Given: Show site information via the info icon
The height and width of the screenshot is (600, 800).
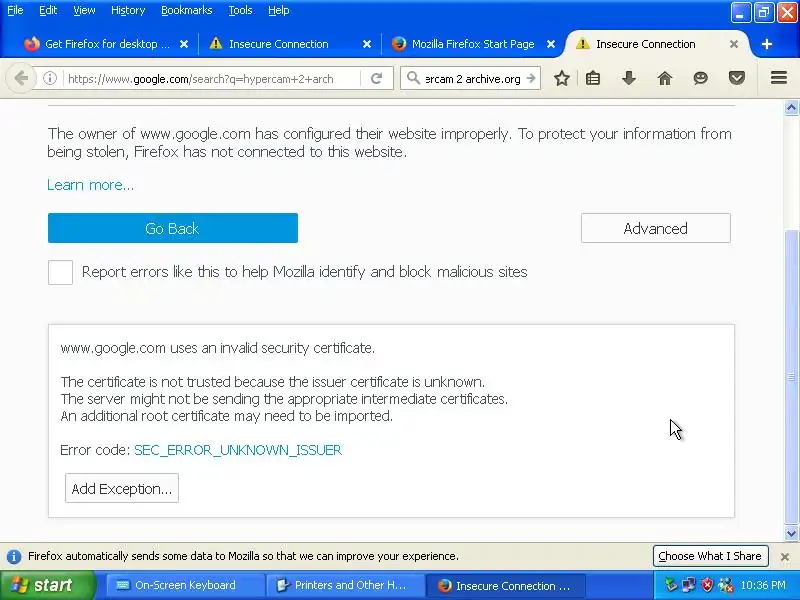Looking at the screenshot, I should coord(49,79).
